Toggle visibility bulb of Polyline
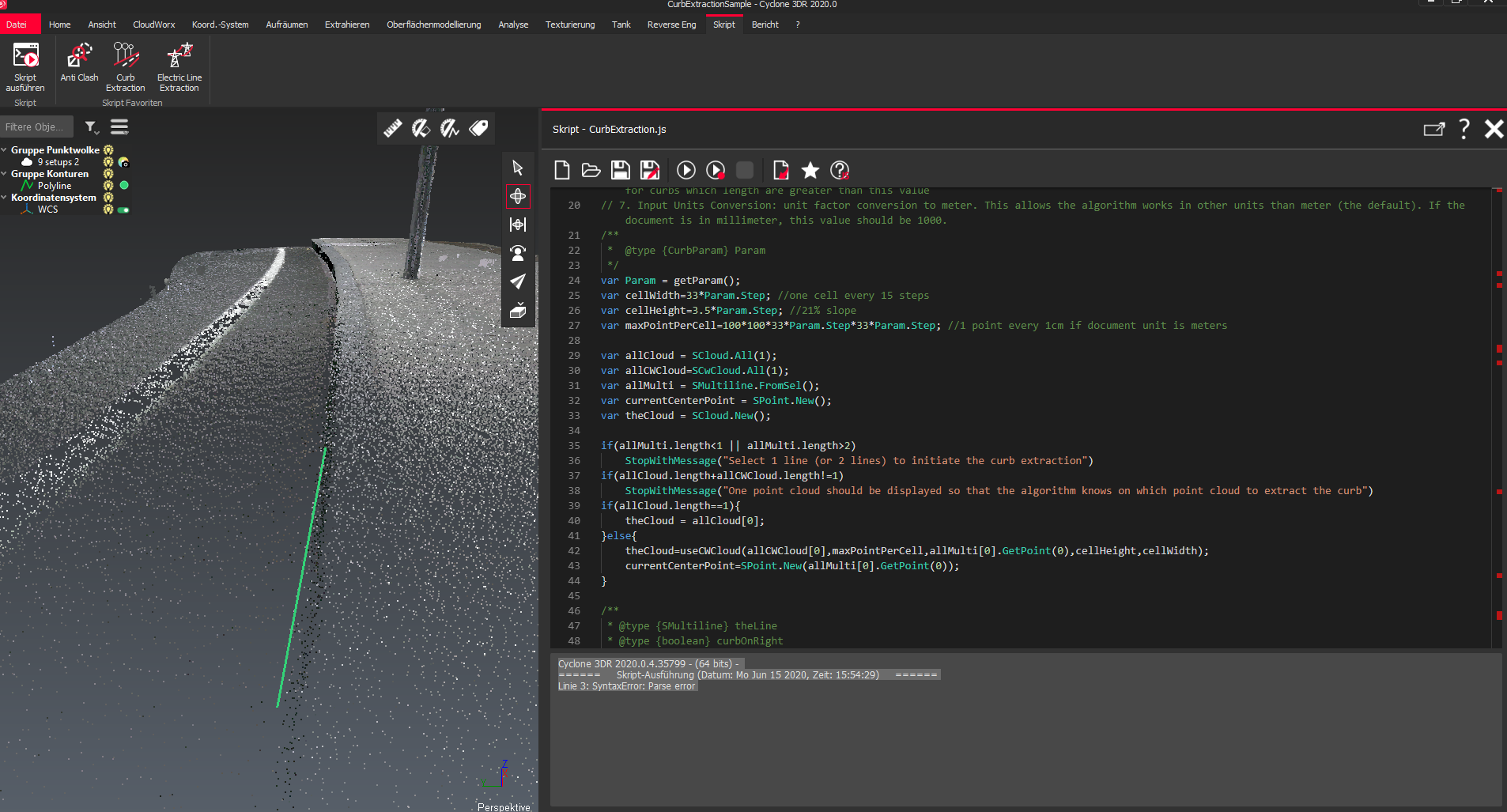1507x812 pixels. [108, 186]
